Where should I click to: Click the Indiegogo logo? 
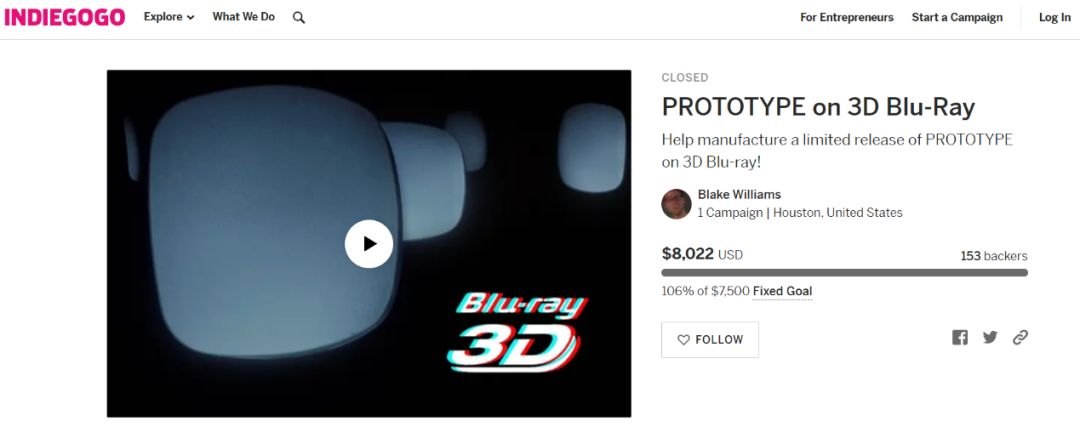[65, 17]
